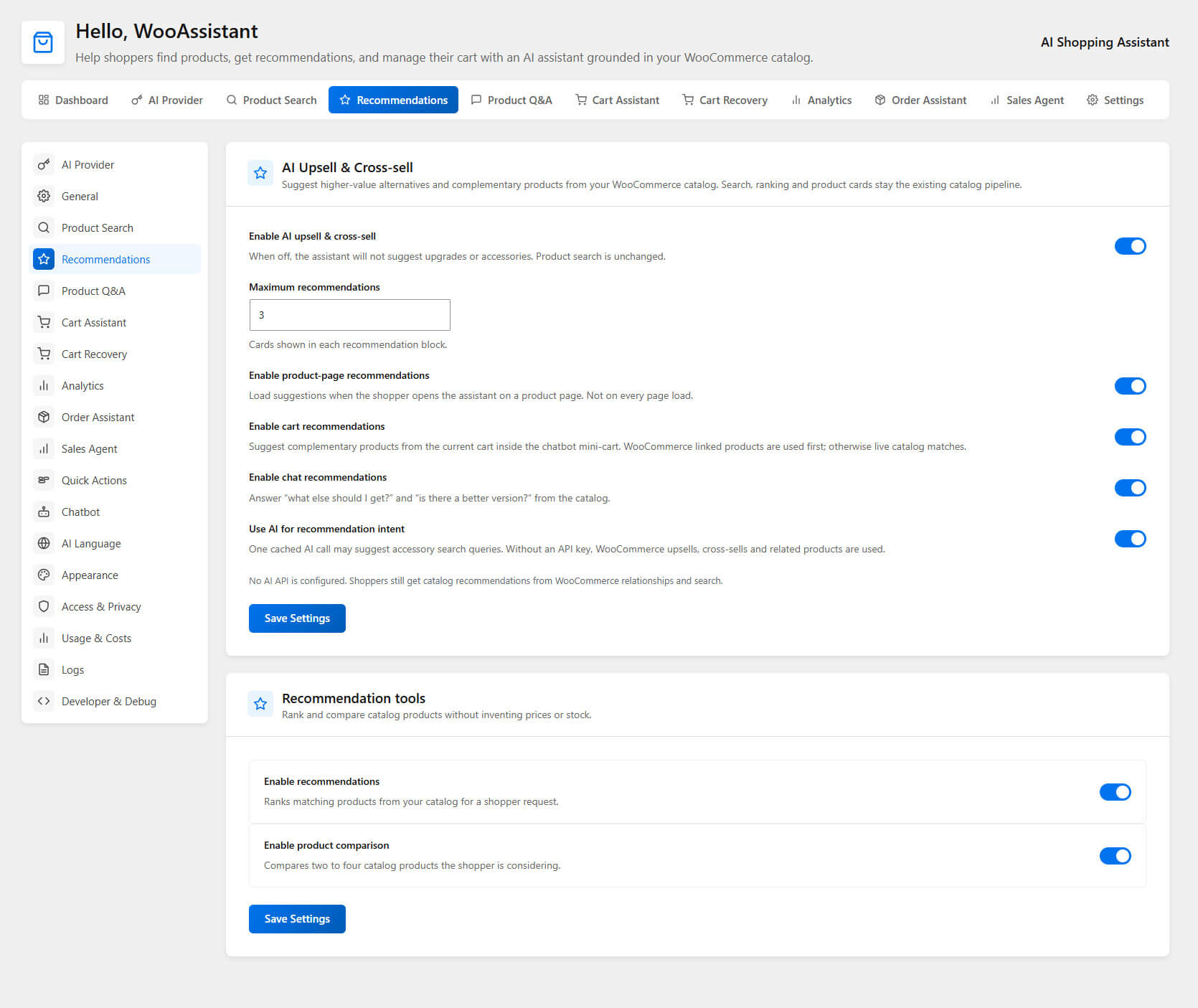Click the gear icon on top Settings tab
This screenshot has height=1008, width=1198.
pyautogui.click(x=1093, y=100)
